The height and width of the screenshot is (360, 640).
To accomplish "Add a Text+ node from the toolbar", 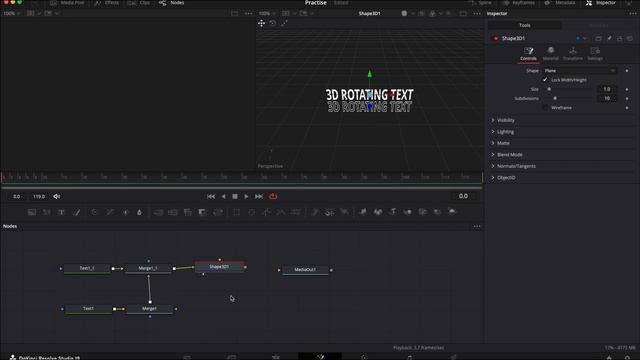I will pyautogui.click(x=61, y=212).
